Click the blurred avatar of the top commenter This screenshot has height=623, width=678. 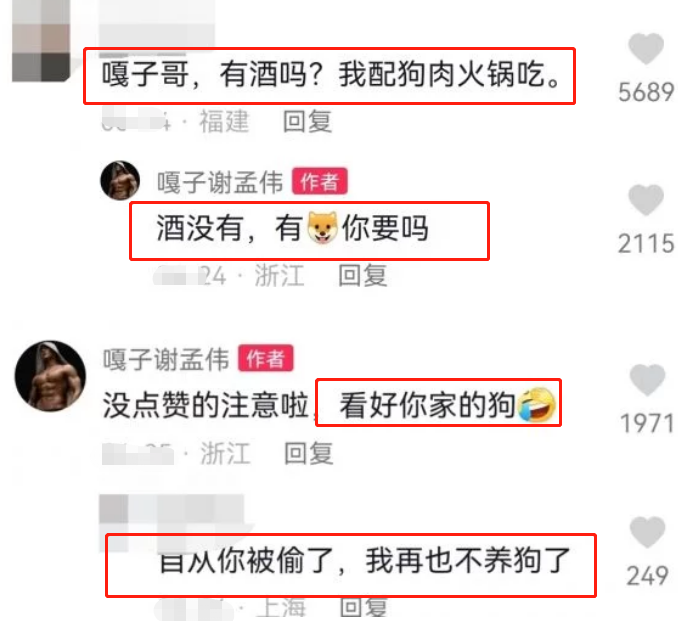tap(41, 41)
